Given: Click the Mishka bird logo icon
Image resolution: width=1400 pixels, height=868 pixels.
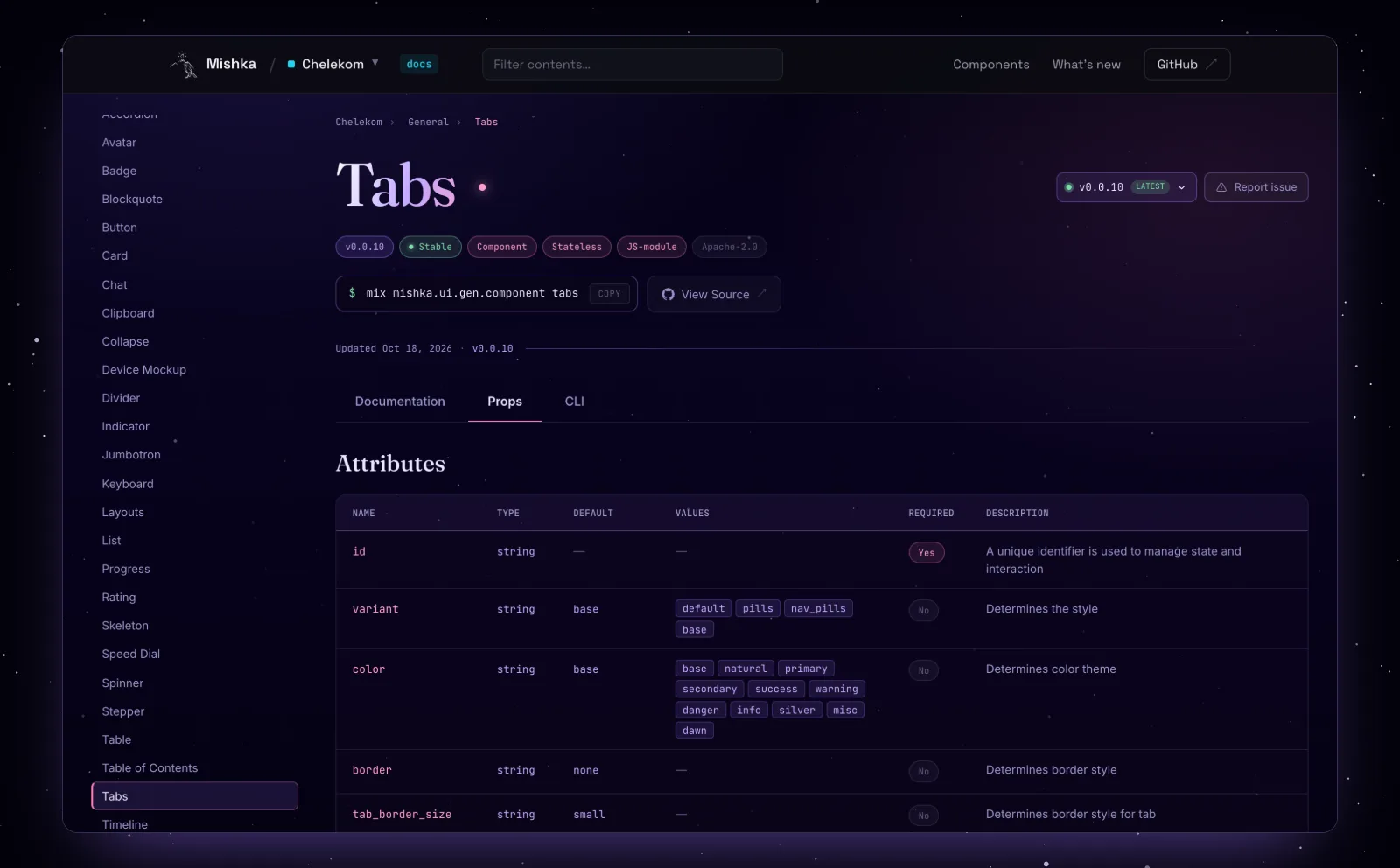Looking at the screenshot, I should [x=184, y=65].
